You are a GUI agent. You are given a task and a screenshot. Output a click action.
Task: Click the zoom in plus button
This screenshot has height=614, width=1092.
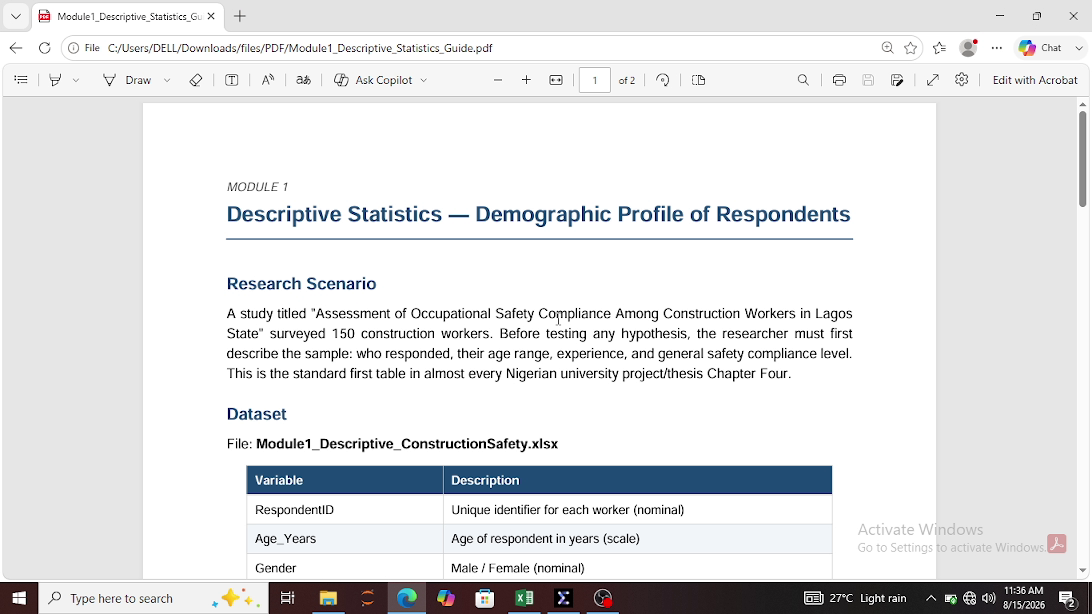pos(526,80)
